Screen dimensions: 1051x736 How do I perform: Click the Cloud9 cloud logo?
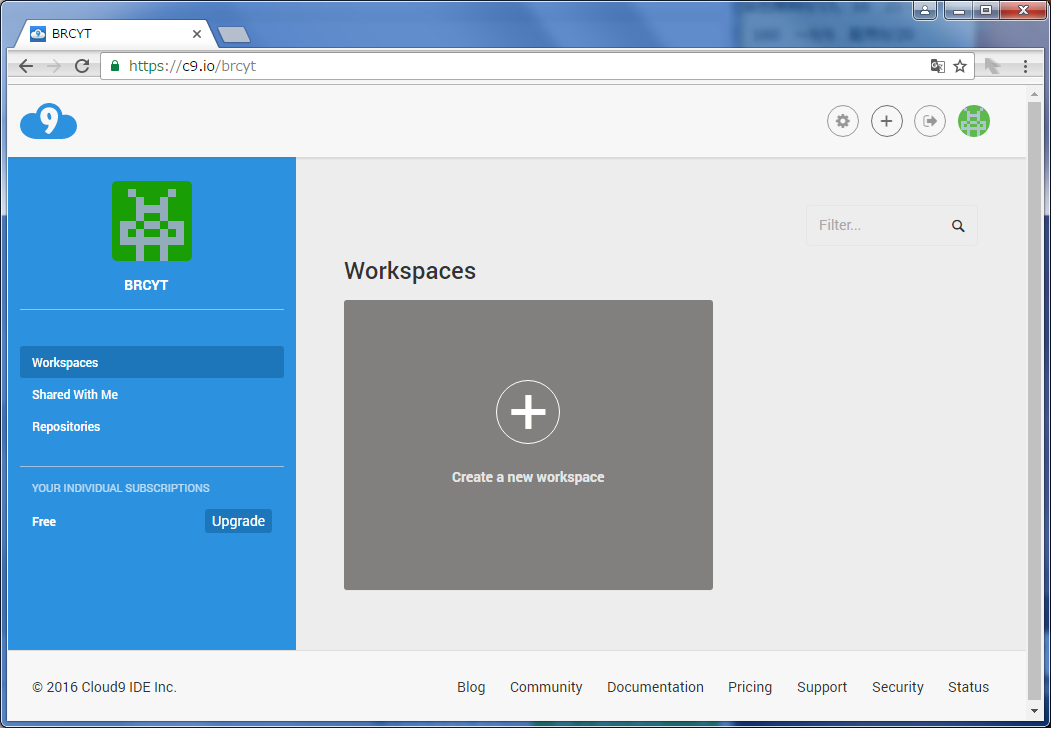48,121
